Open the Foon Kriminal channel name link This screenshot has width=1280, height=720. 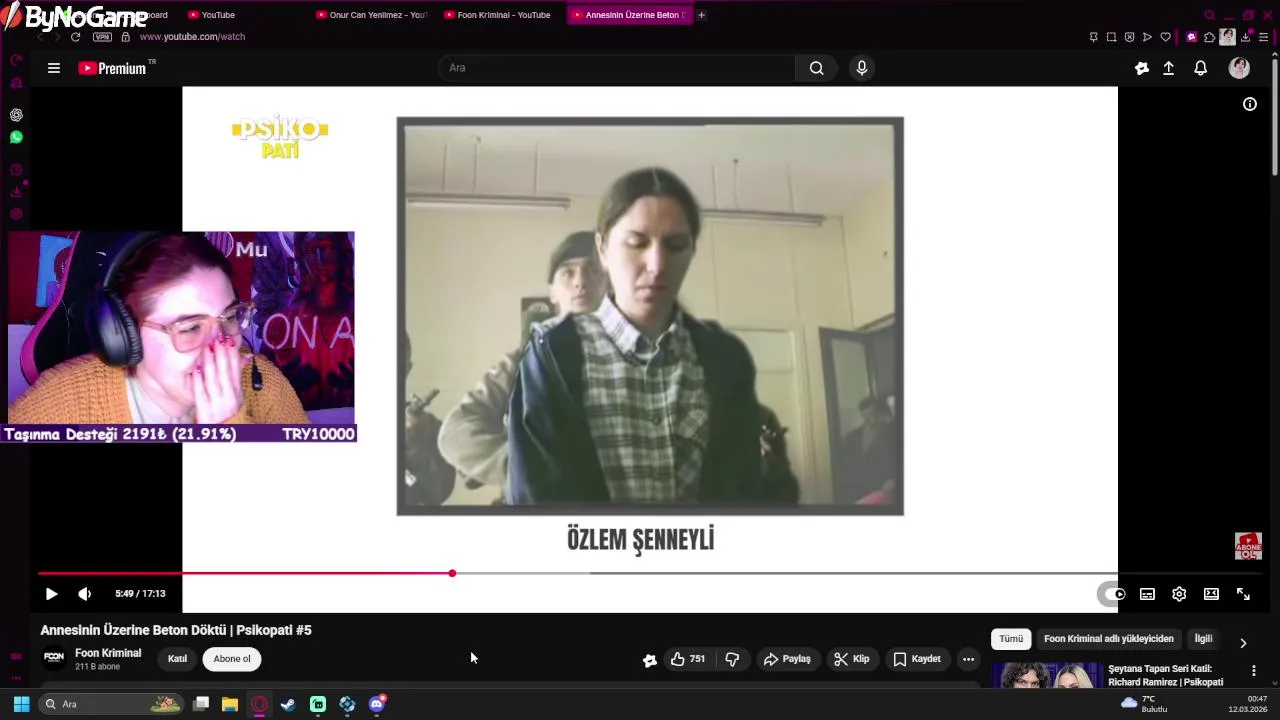[108, 653]
